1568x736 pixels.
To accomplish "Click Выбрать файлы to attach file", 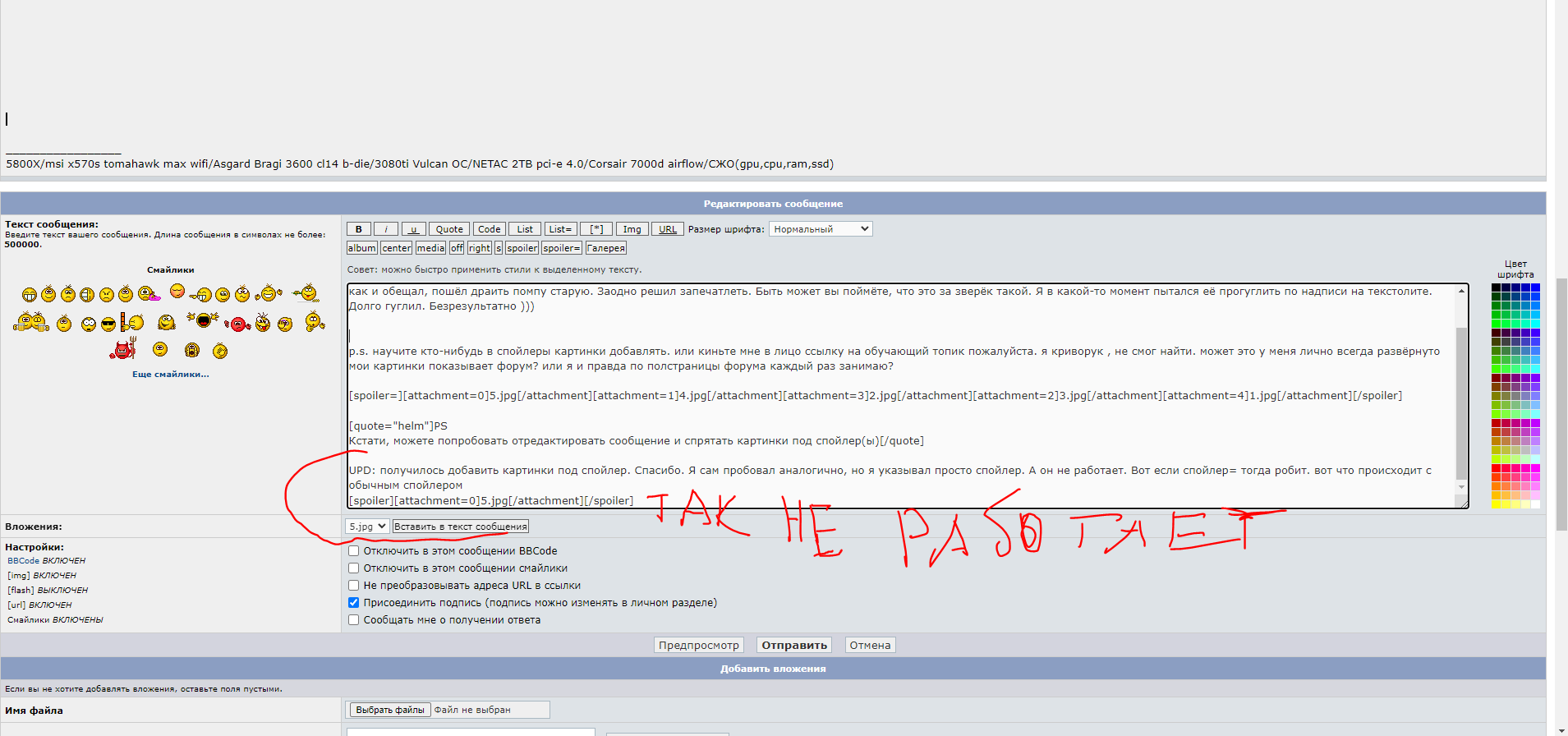I will [x=390, y=710].
